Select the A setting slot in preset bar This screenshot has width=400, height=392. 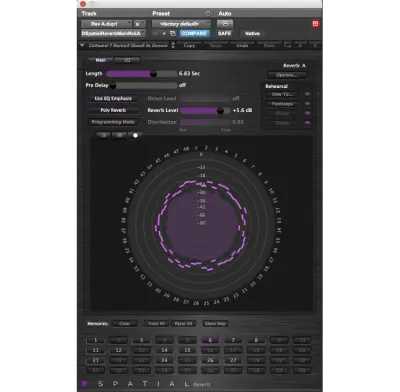point(300,45)
